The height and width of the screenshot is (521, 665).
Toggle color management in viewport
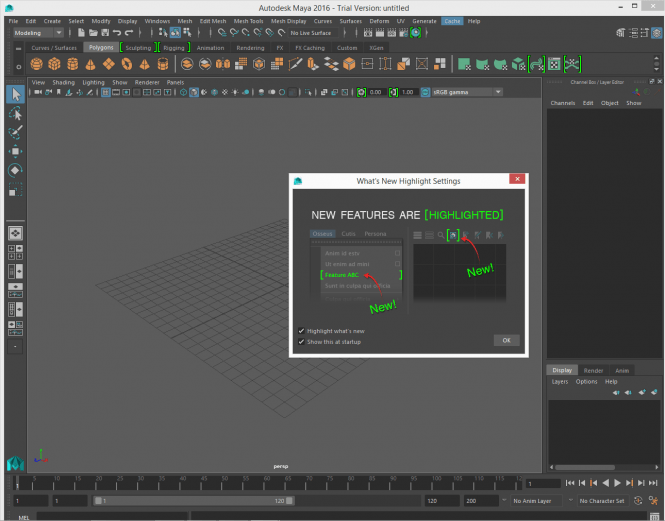[425, 92]
